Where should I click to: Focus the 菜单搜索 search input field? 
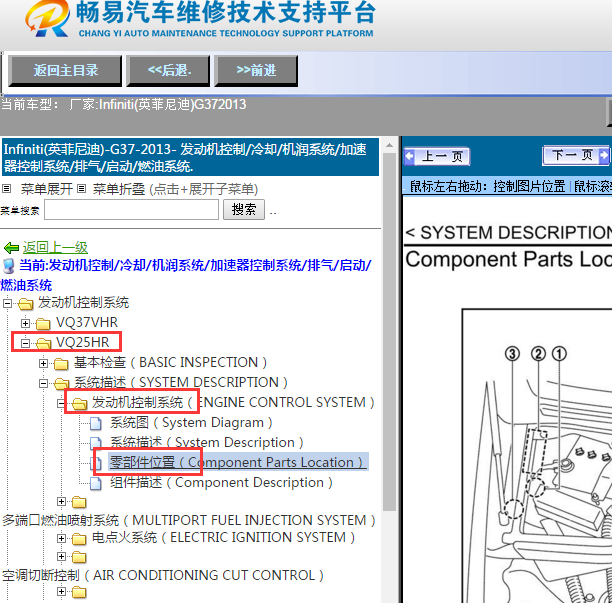point(131,210)
